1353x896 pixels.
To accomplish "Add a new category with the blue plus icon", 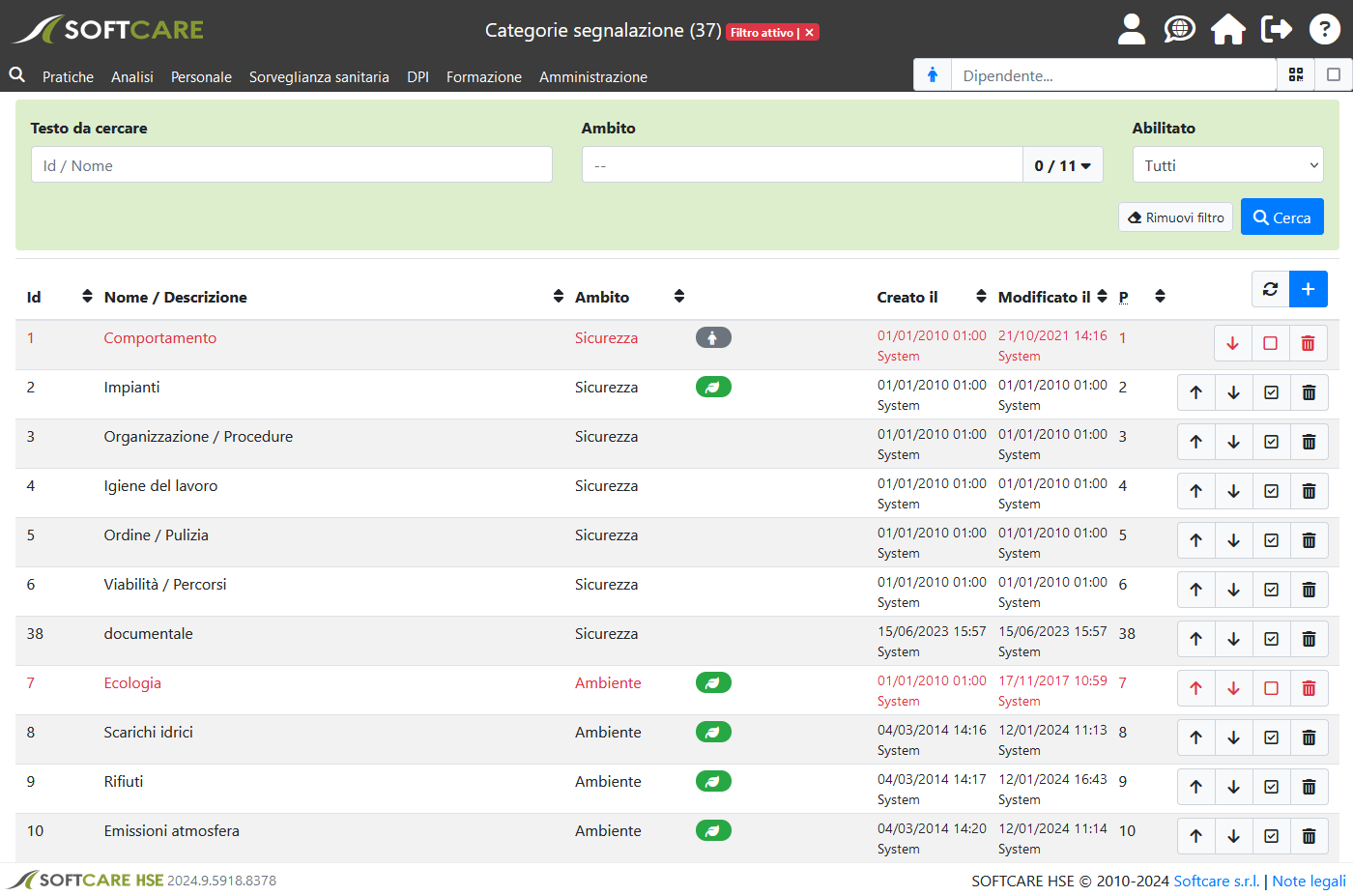I will point(1309,288).
